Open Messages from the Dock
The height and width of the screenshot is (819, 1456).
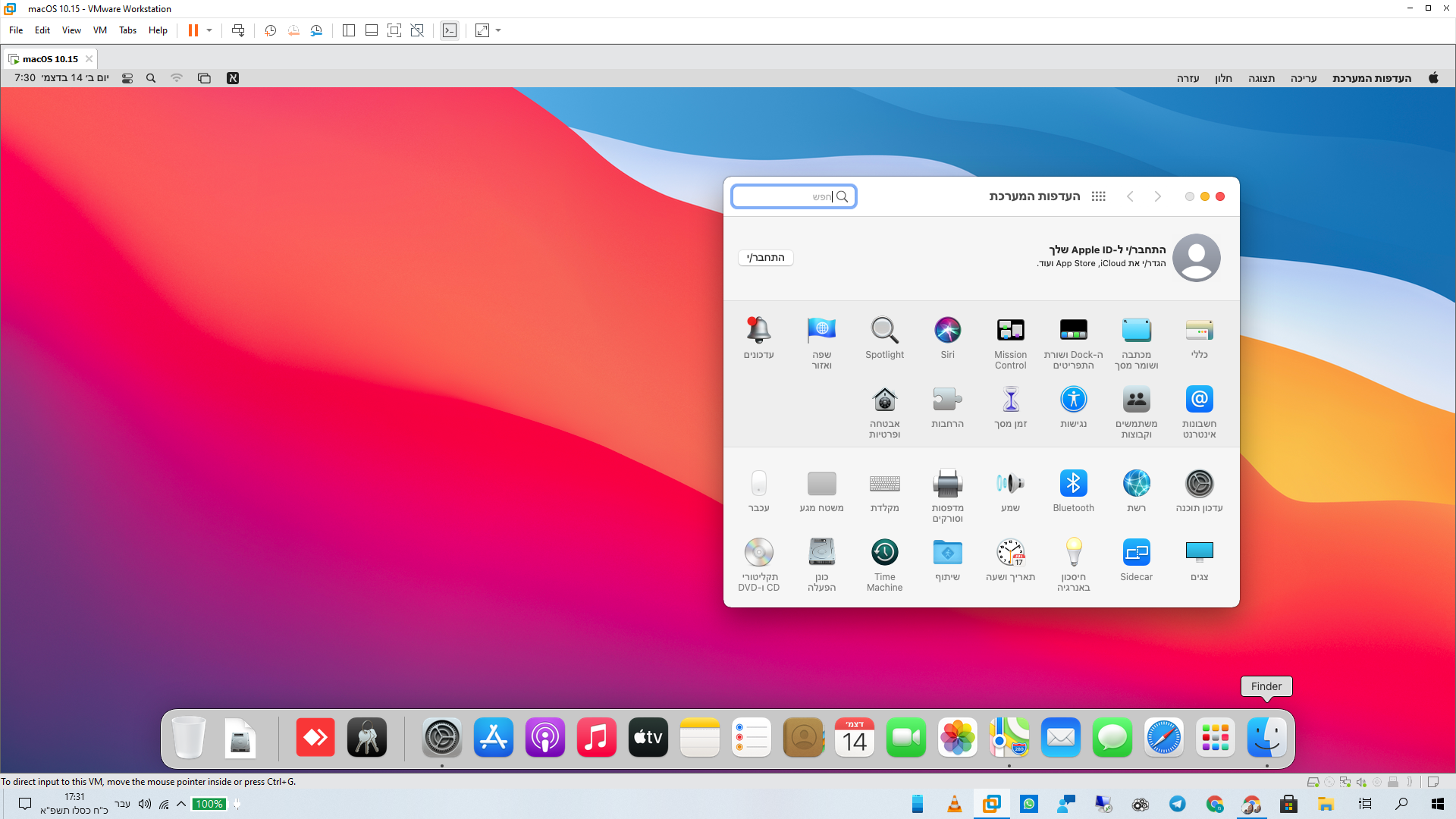pyautogui.click(x=1112, y=737)
